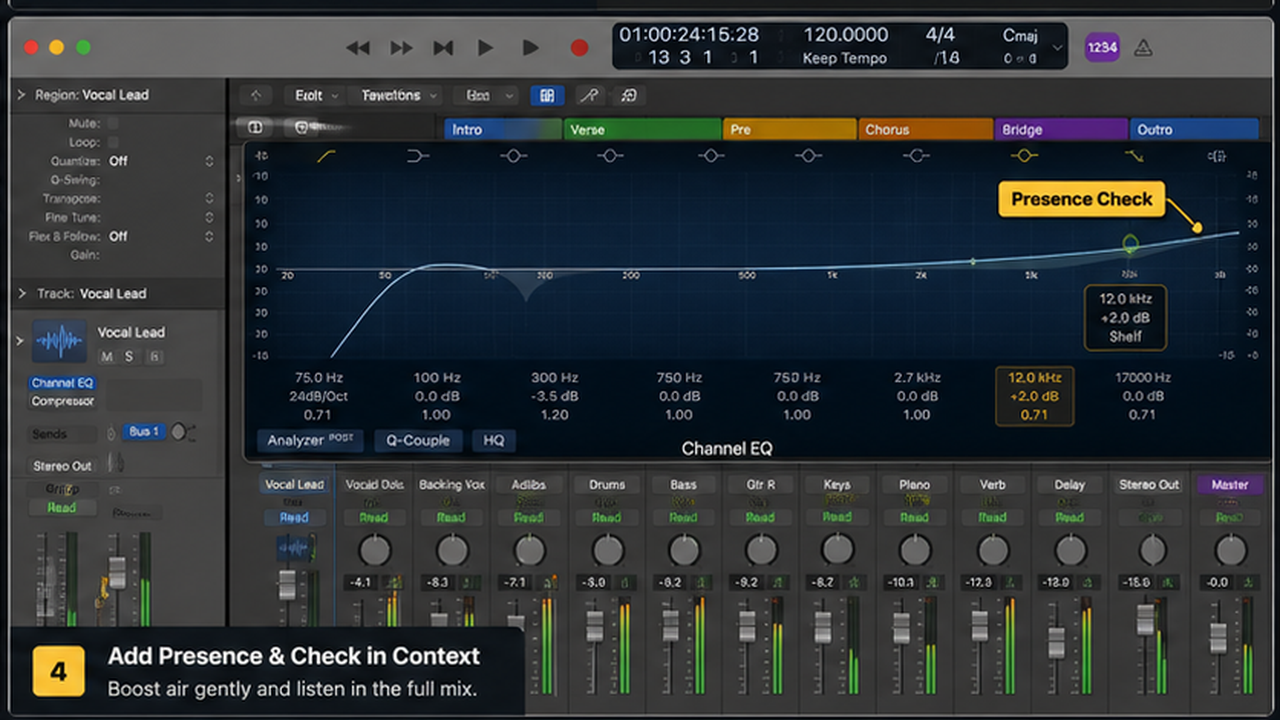Select the Backing Vox channel strip name

[452, 485]
